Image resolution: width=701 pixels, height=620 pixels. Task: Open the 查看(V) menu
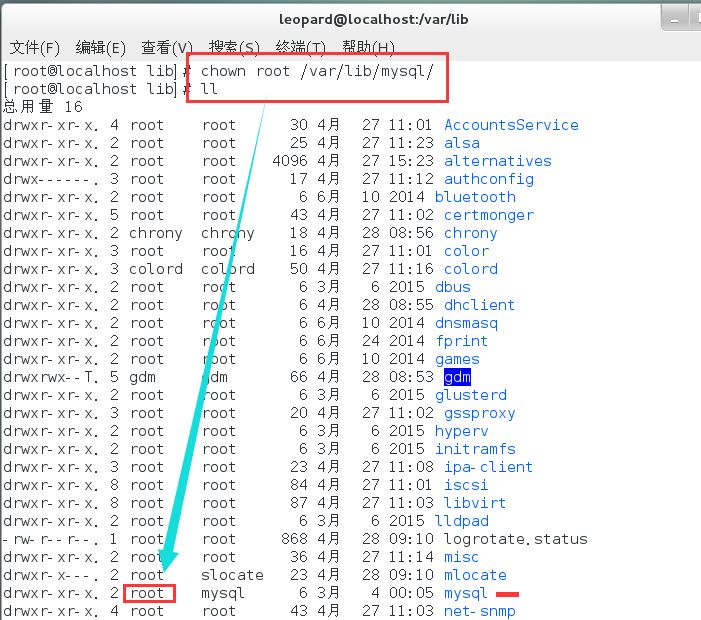[167, 47]
